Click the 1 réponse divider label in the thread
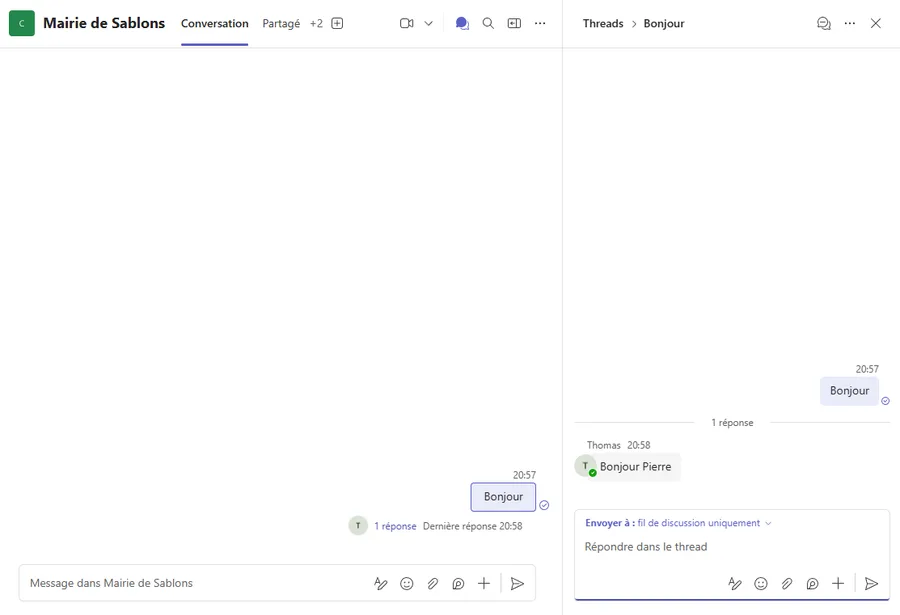900x615 pixels. [732, 423]
